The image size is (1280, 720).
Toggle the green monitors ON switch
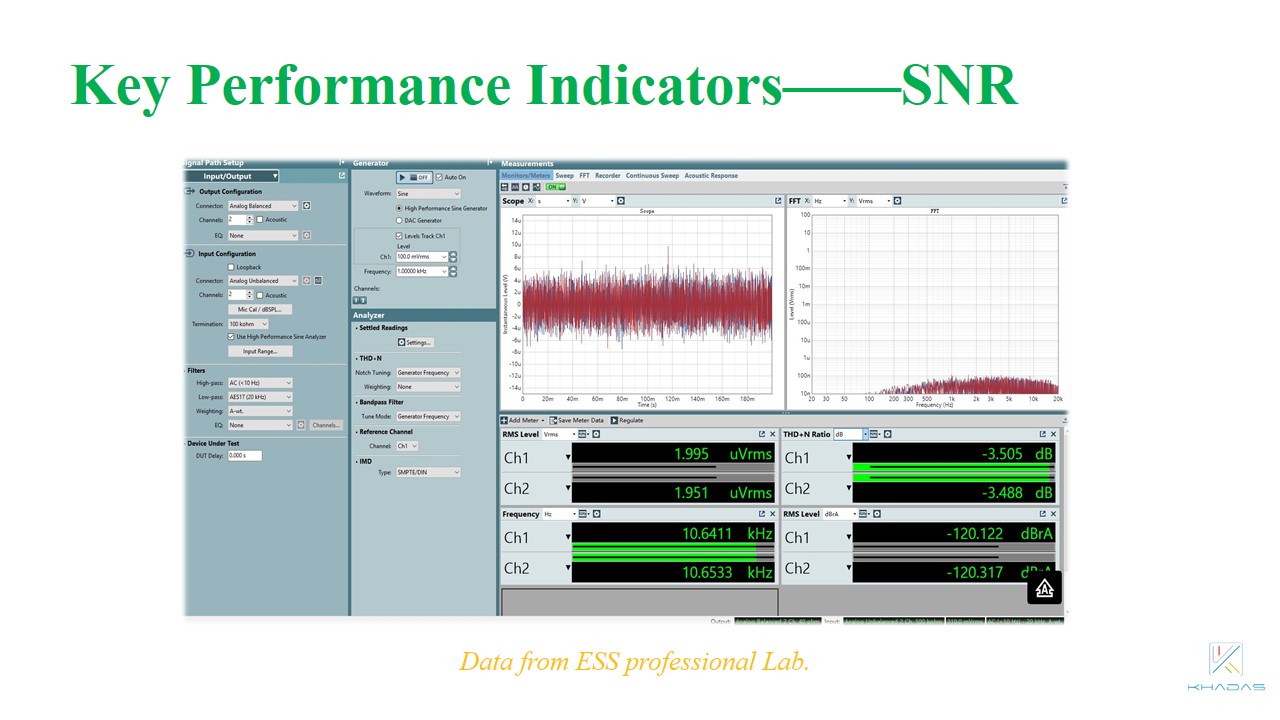coord(555,187)
